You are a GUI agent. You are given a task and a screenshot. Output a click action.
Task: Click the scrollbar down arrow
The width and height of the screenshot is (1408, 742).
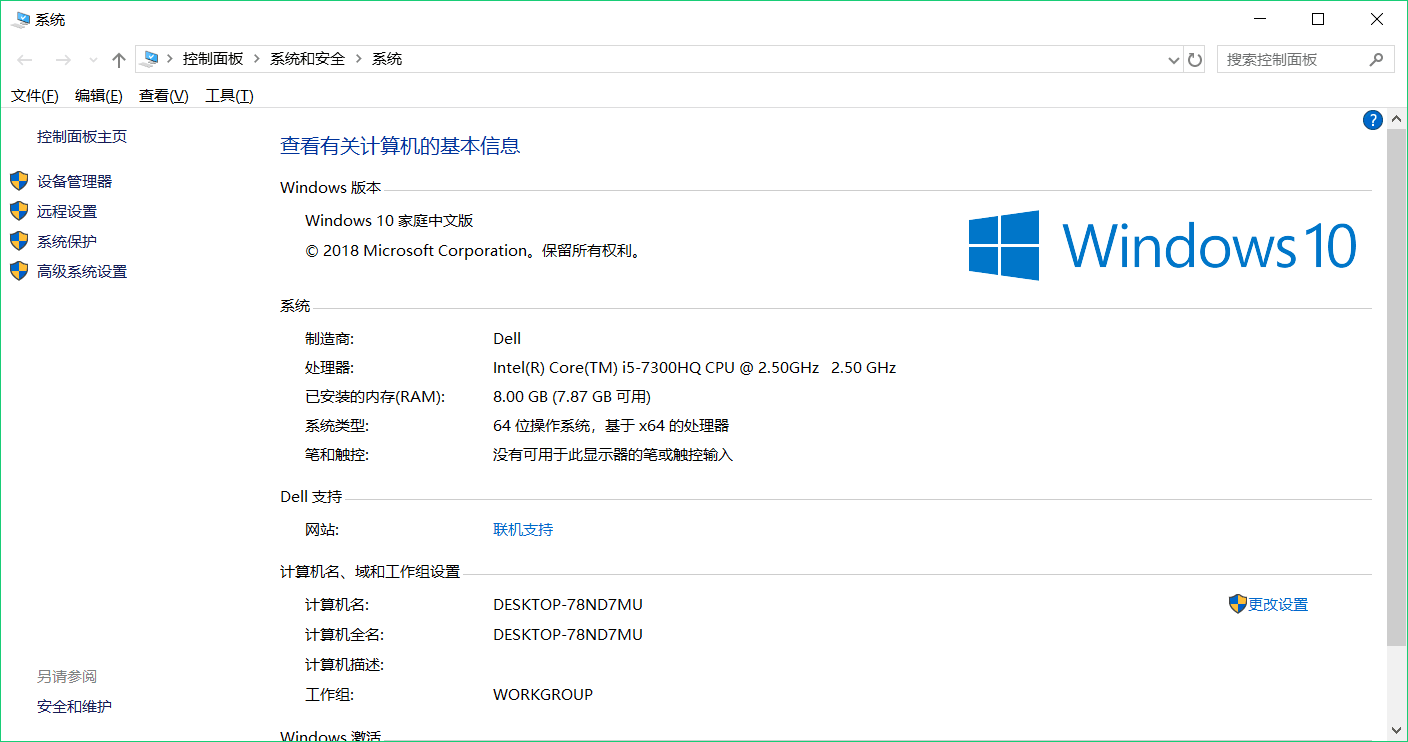click(1397, 730)
